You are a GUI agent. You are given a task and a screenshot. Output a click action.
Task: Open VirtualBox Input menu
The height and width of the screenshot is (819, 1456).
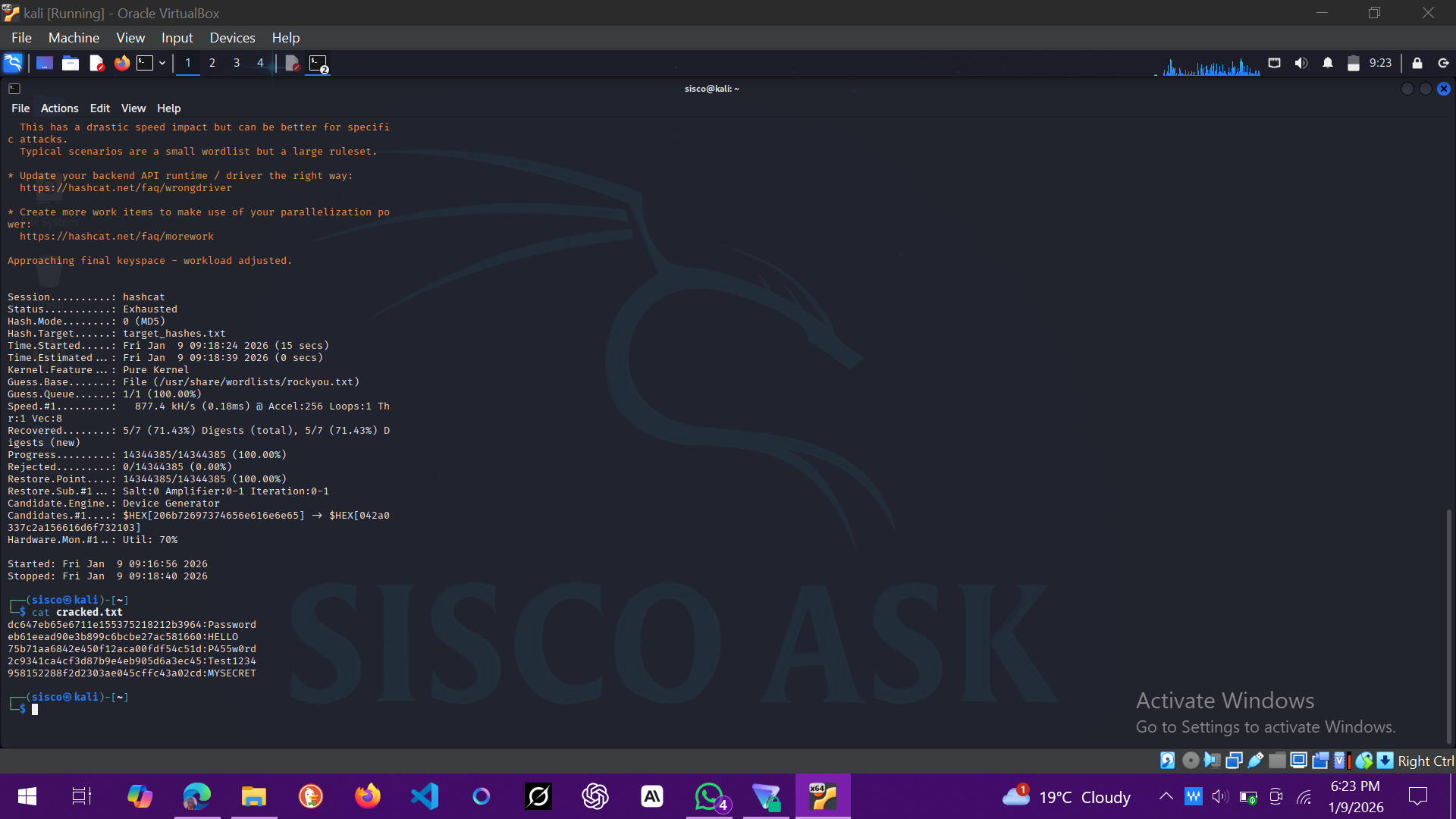177,38
